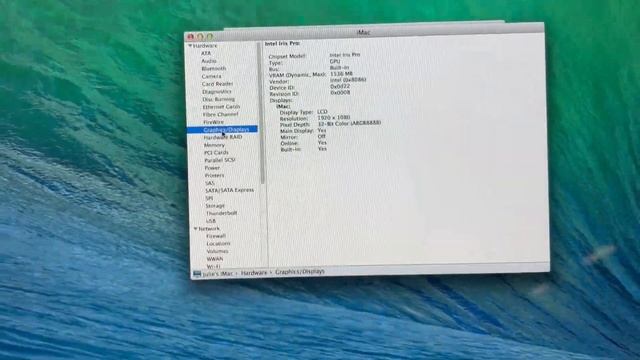The height and width of the screenshot is (360, 640).
Task: Collapse the Network section triangle
Action: [196, 229]
